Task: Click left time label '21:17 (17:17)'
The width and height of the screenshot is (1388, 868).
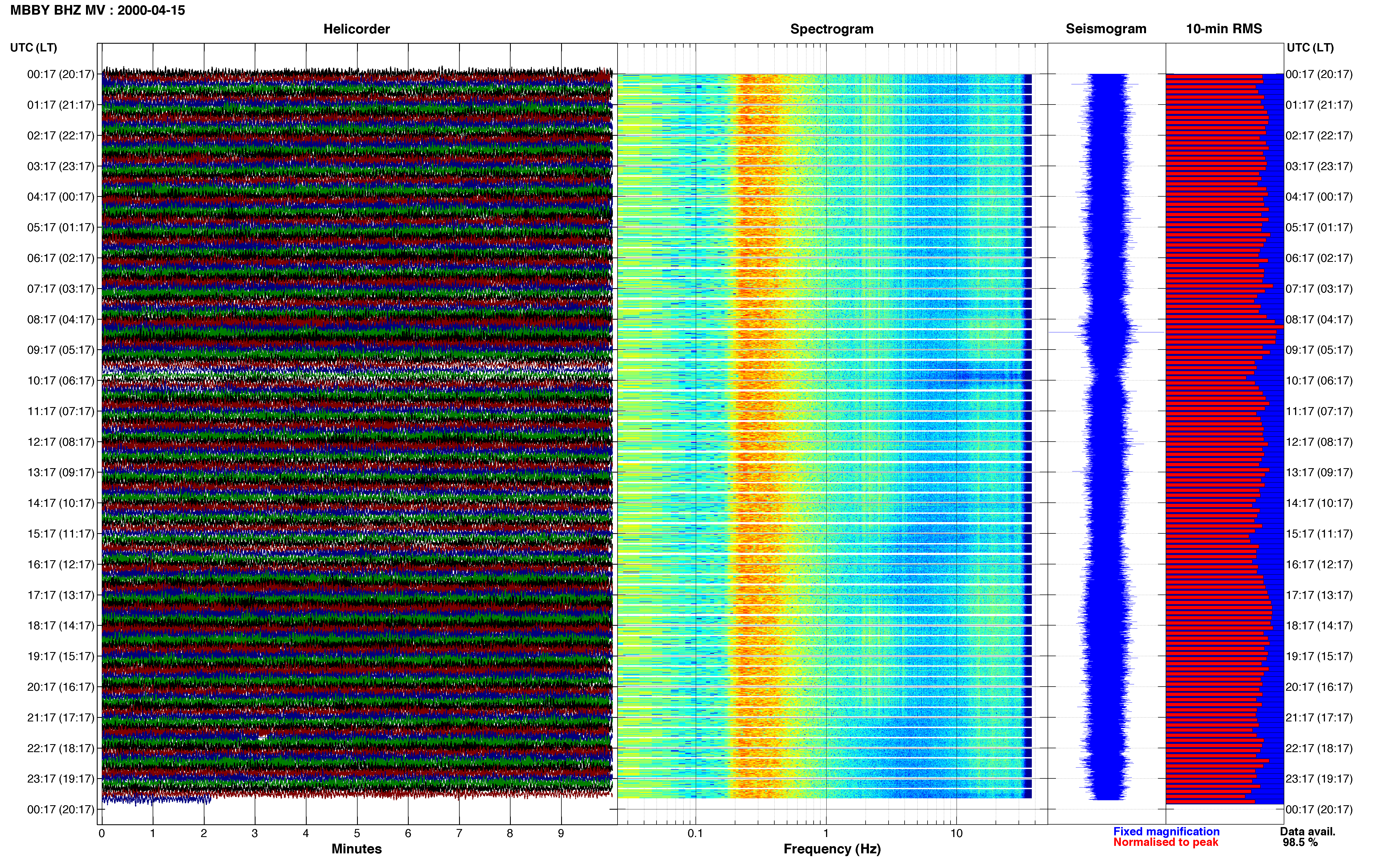Action: pos(60,718)
